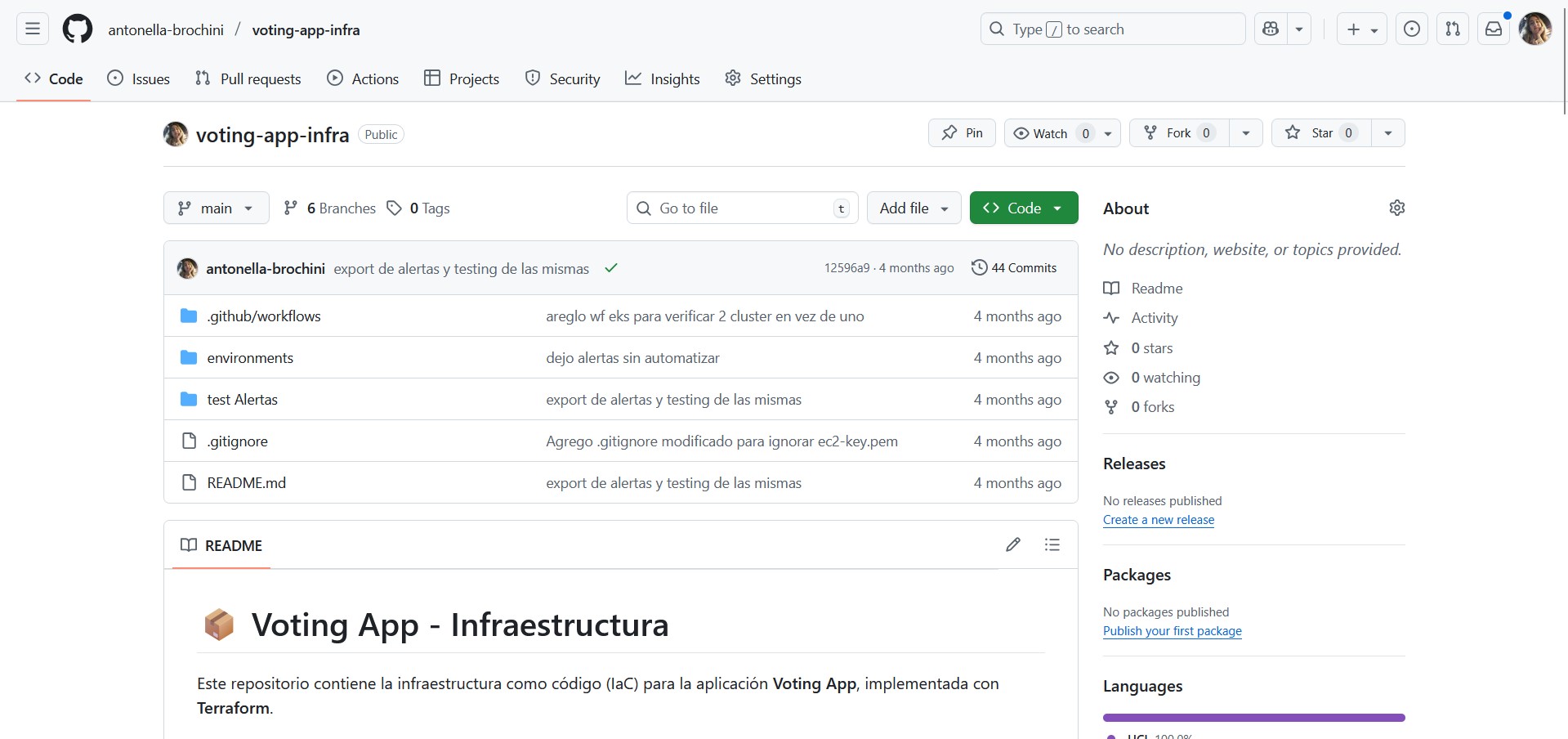This screenshot has height=739, width=1568.
Task: Open the GitHub homepage logo
Action: 78,29
